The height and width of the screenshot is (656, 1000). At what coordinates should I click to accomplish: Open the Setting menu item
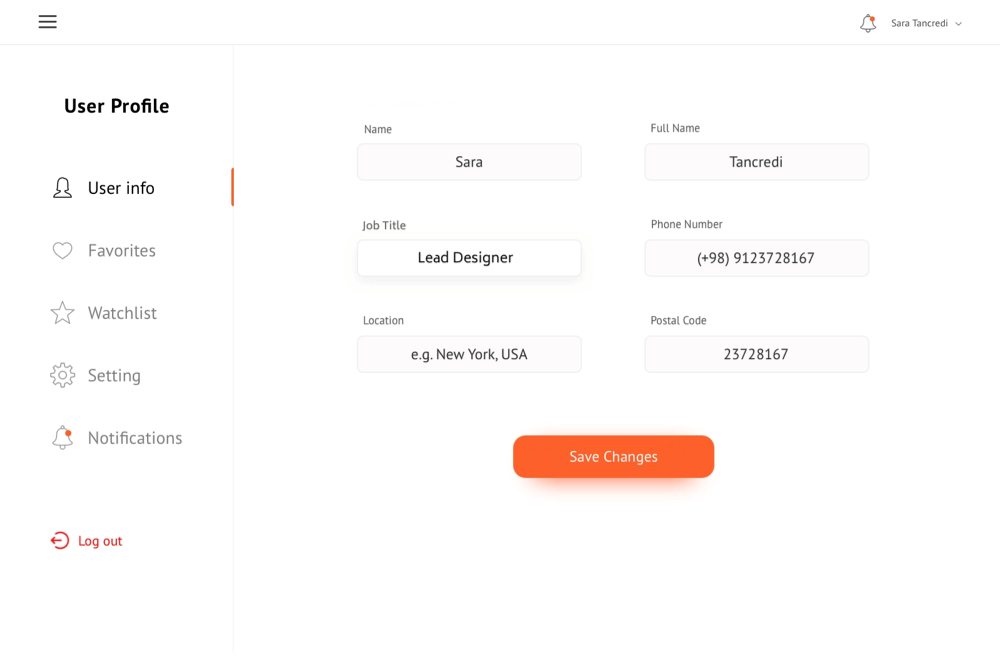tap(114, 375)
